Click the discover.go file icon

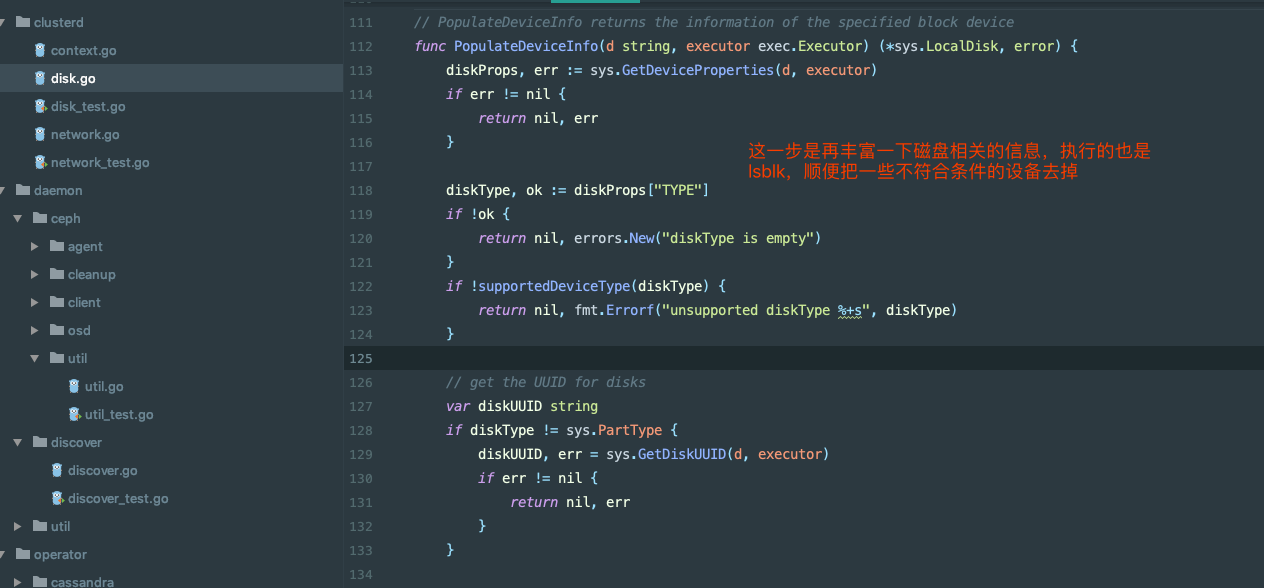pos(57,470)
